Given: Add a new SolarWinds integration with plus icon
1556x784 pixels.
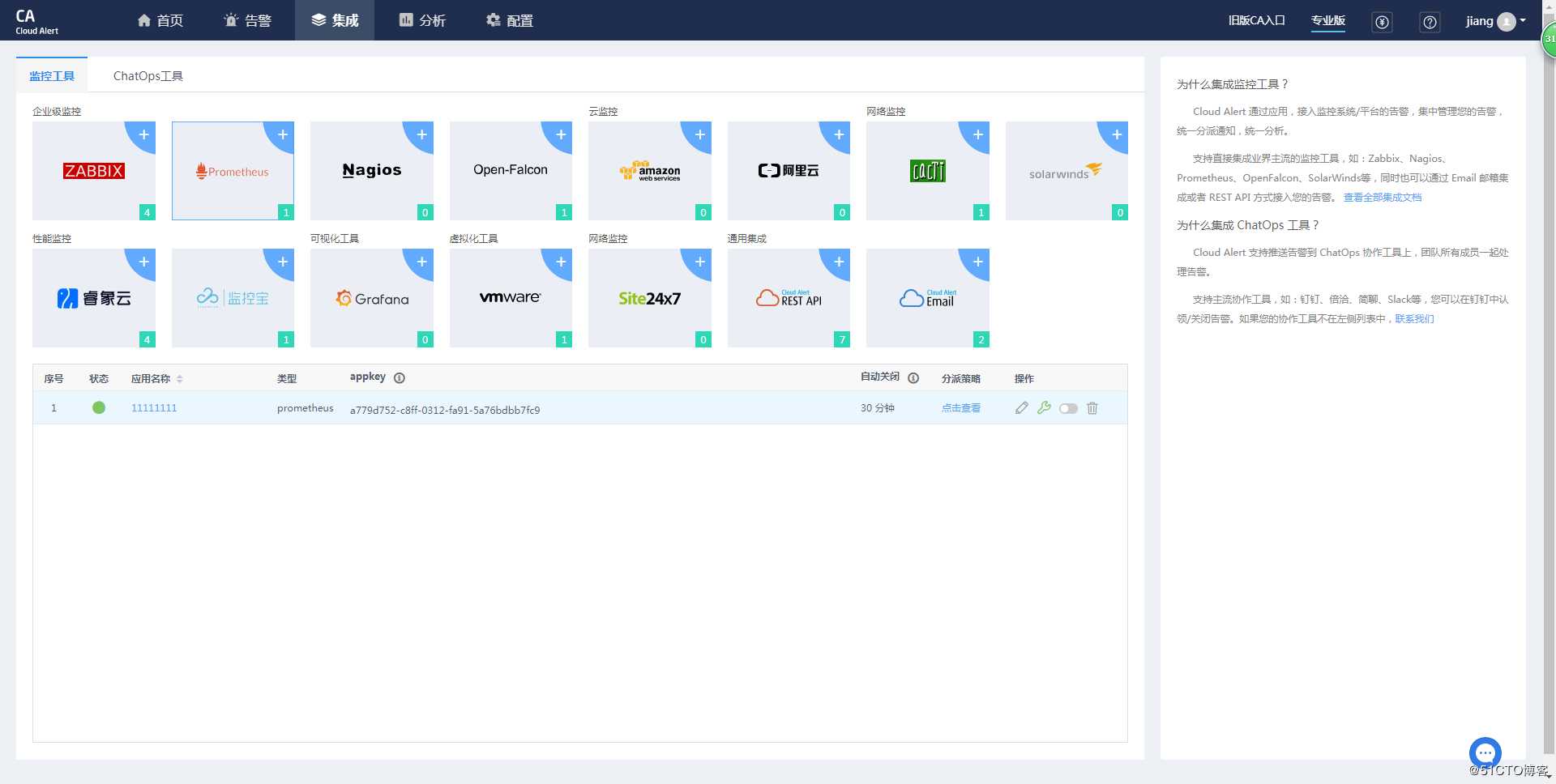Looking at the screenshot, I should [x=1117, y=134].
